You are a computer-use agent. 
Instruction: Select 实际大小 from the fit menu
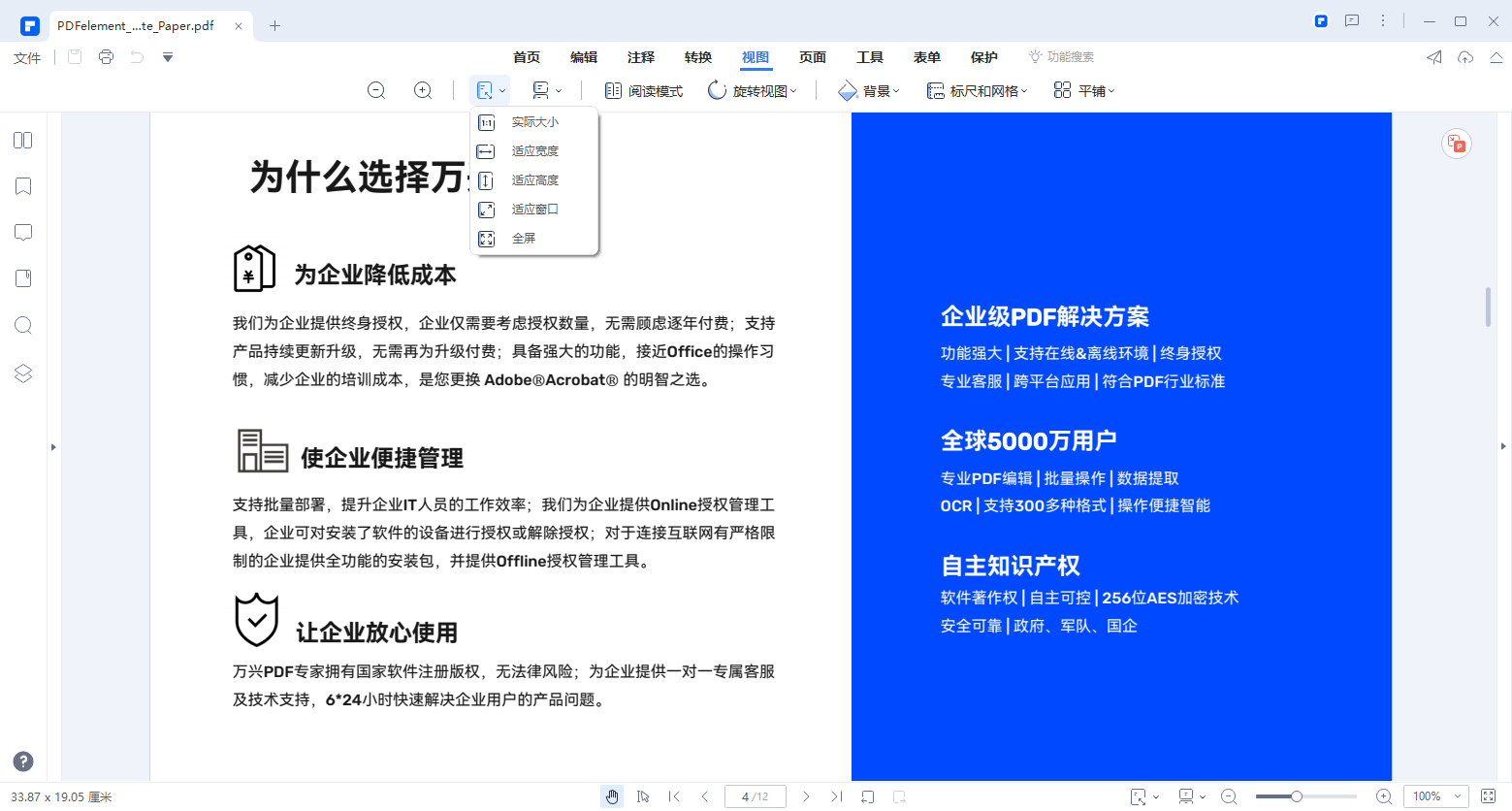[534, 122]
